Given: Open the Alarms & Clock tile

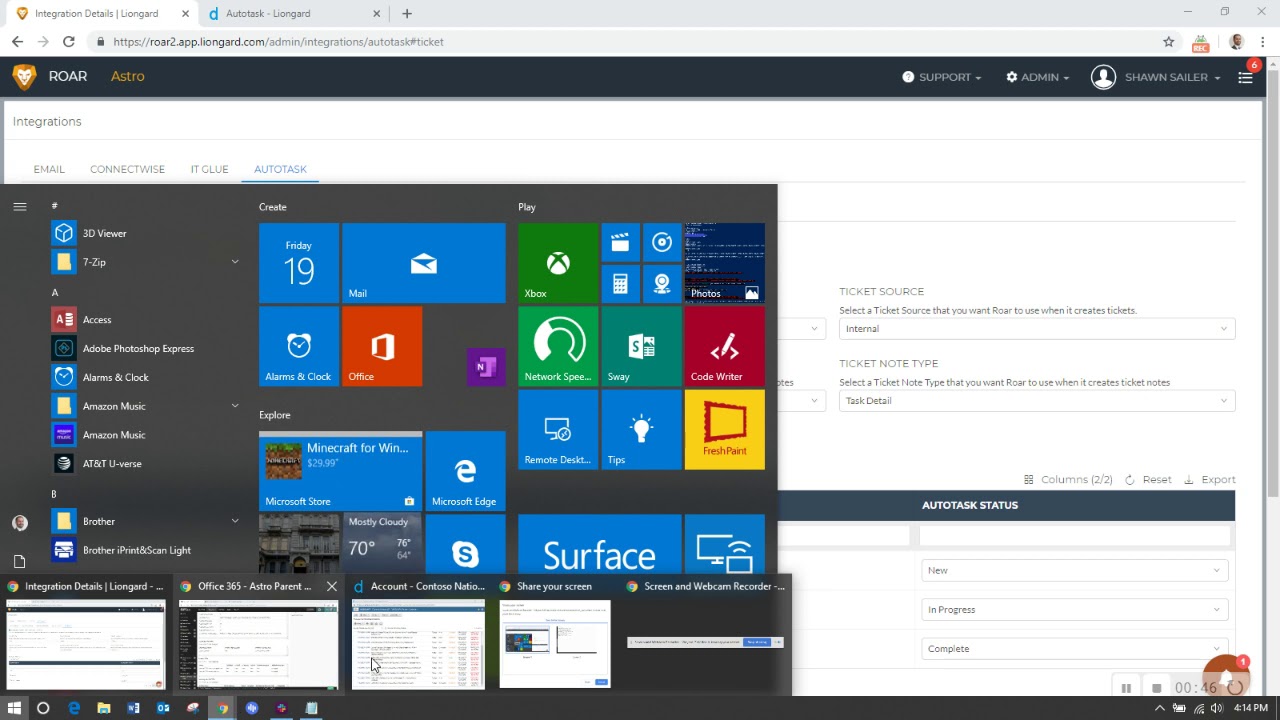Looking at the screenshot, I should pos(299,346).
